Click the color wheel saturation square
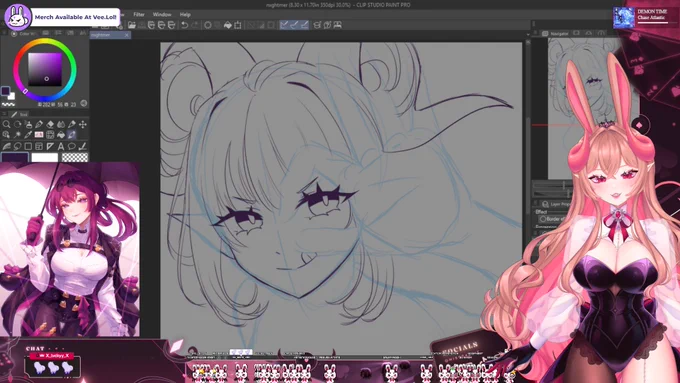This screenshot has height=383, width=680. pyautogui.click(x=45, y=69)
